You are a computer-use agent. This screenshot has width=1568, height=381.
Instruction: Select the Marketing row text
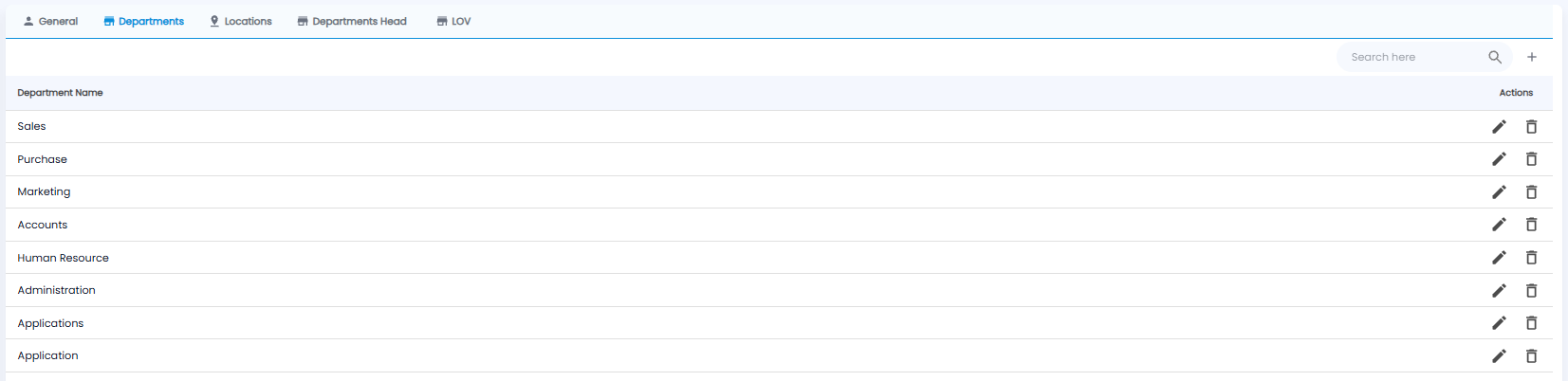(x=44, y=191)
